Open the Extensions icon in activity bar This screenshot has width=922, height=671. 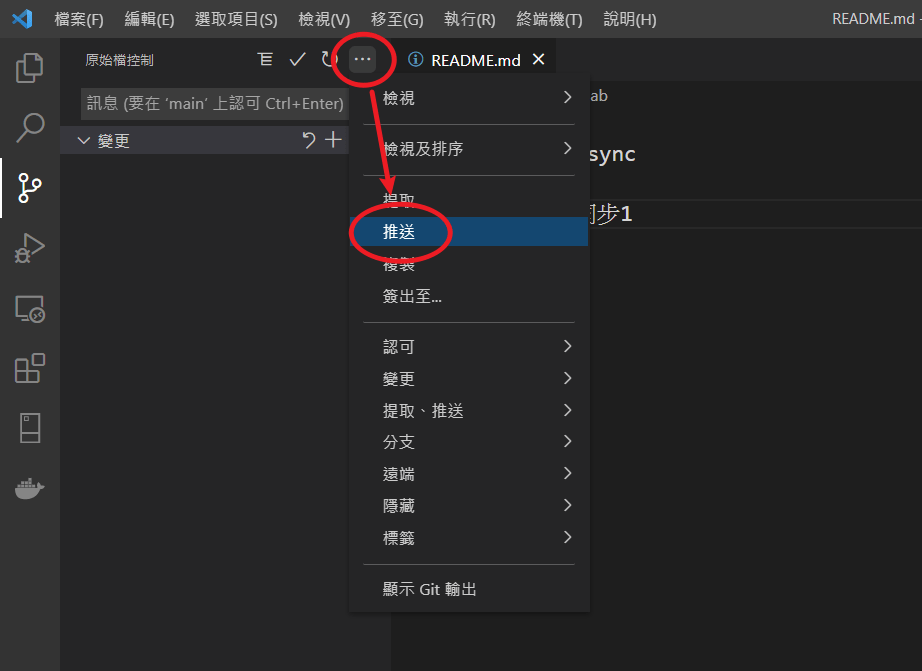click(29, 368)
